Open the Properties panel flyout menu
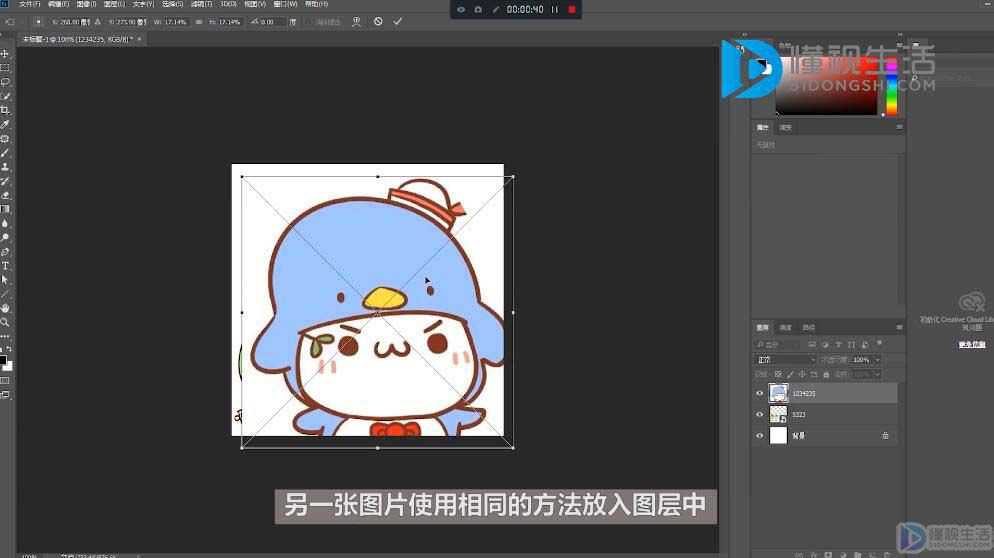 click(x=899, y=127)
